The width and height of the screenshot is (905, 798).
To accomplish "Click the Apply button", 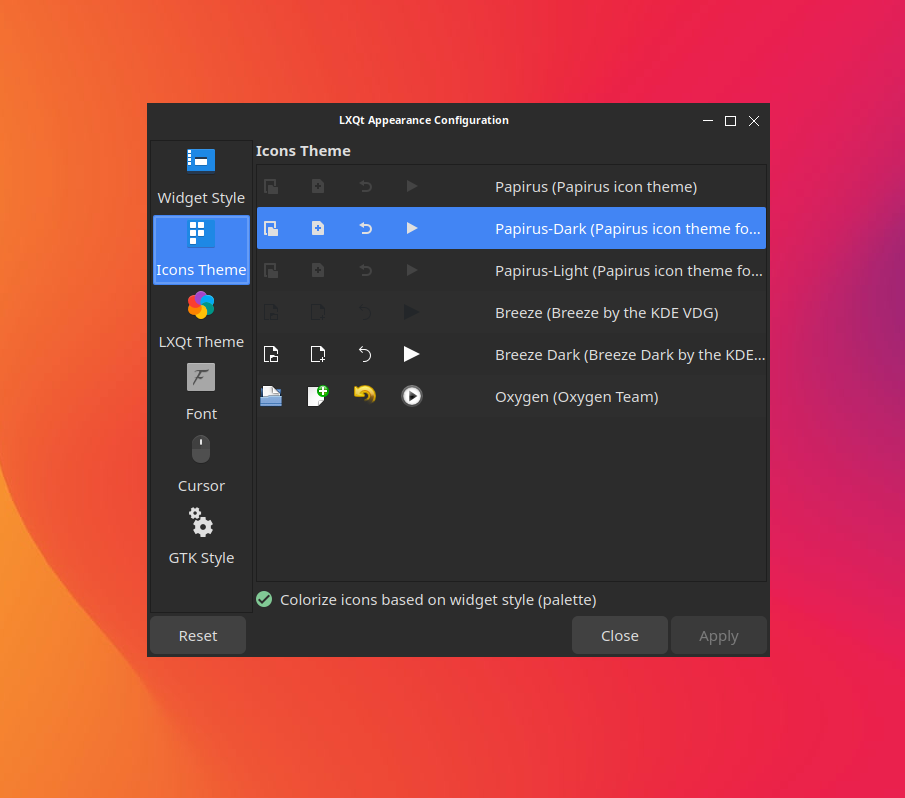I will click(718, 636).
